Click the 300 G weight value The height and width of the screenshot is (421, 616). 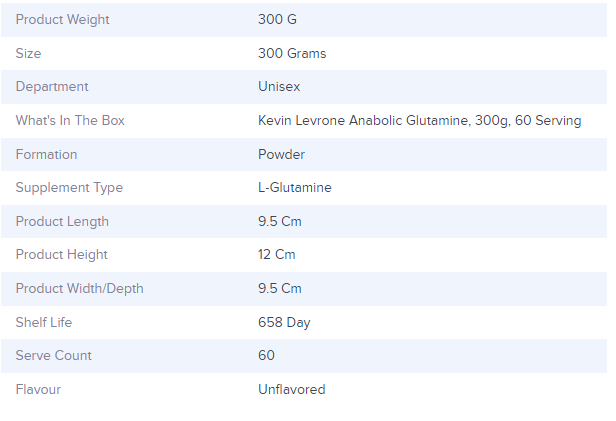coord(277,20)
